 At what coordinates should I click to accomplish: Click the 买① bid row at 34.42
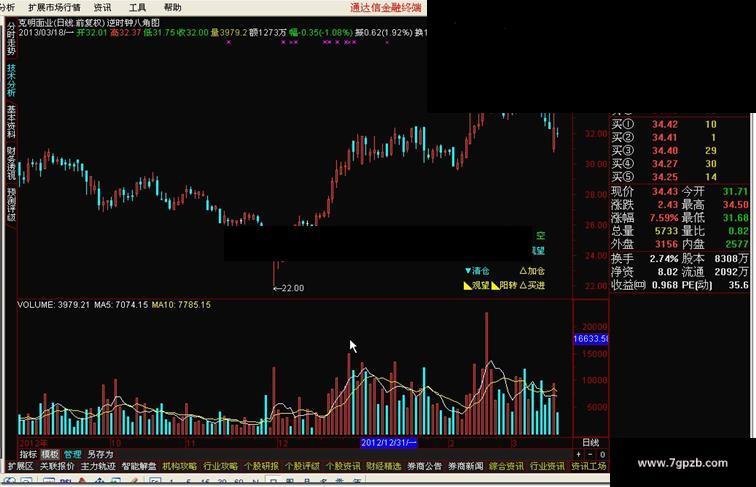pos(664,124)
